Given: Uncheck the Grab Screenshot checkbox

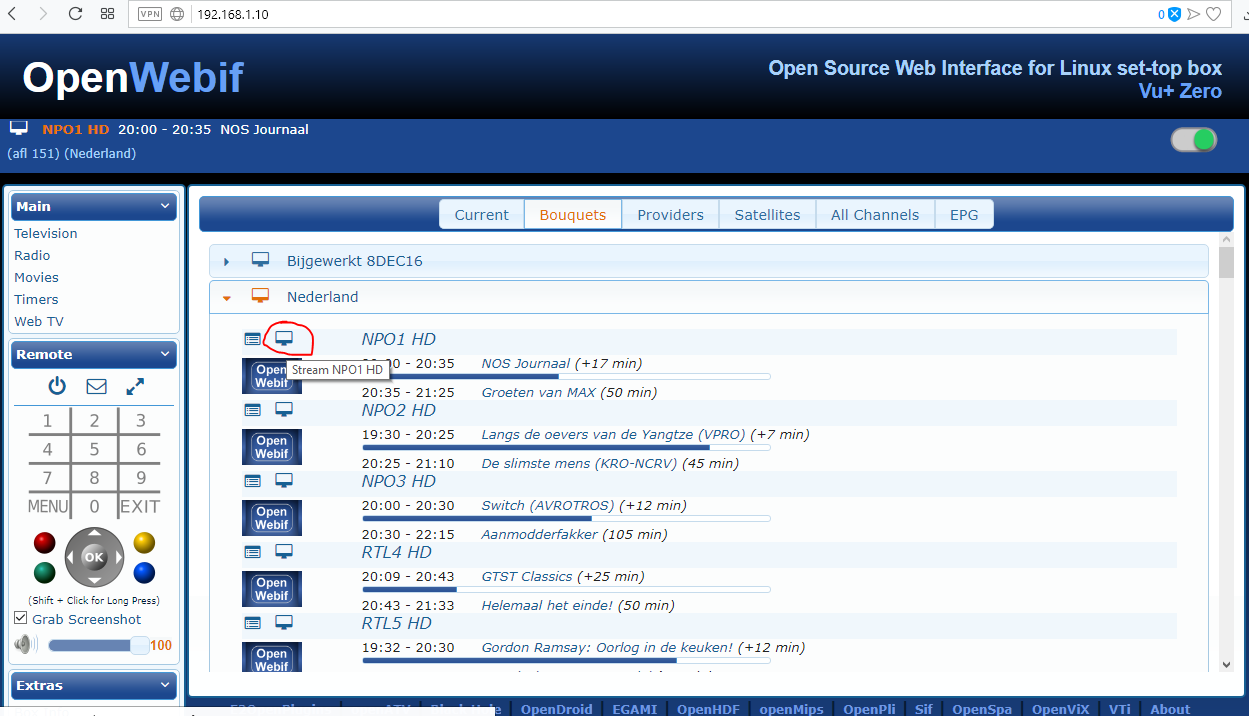Looking at the screenshot, I should pyautogui.click(x=20, y=618).
